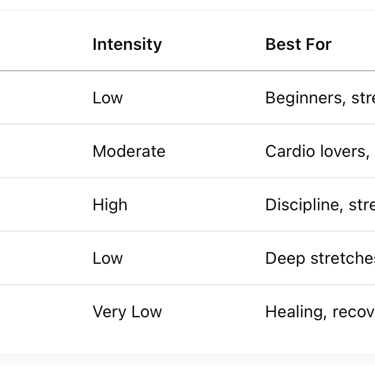Select the Very Low intensity cell
This screenshot has height=366, width=375.
tap(127, 312)
